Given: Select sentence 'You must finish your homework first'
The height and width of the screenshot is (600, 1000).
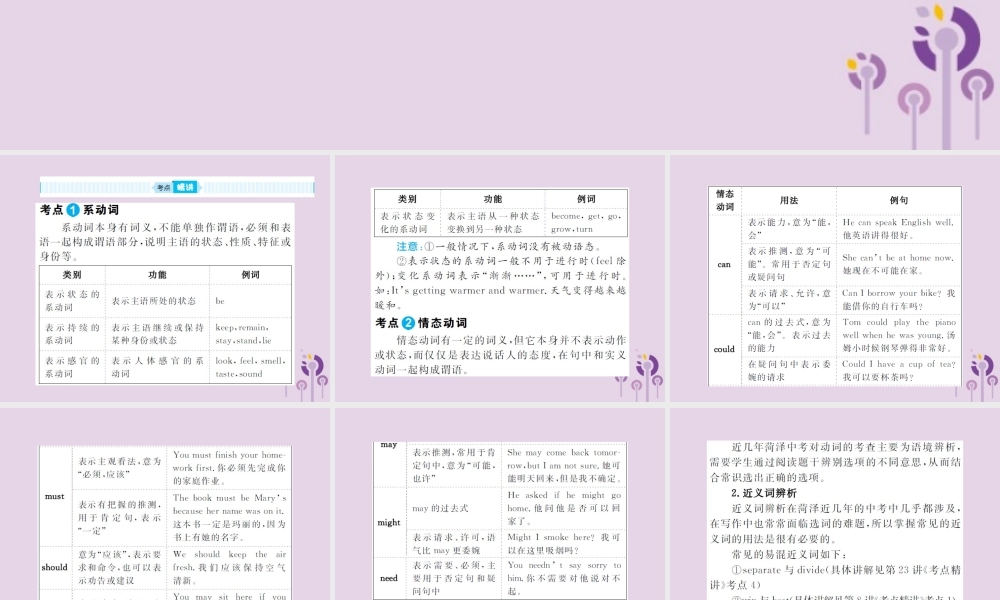Looking at the screenshot, I should [228, 461].
